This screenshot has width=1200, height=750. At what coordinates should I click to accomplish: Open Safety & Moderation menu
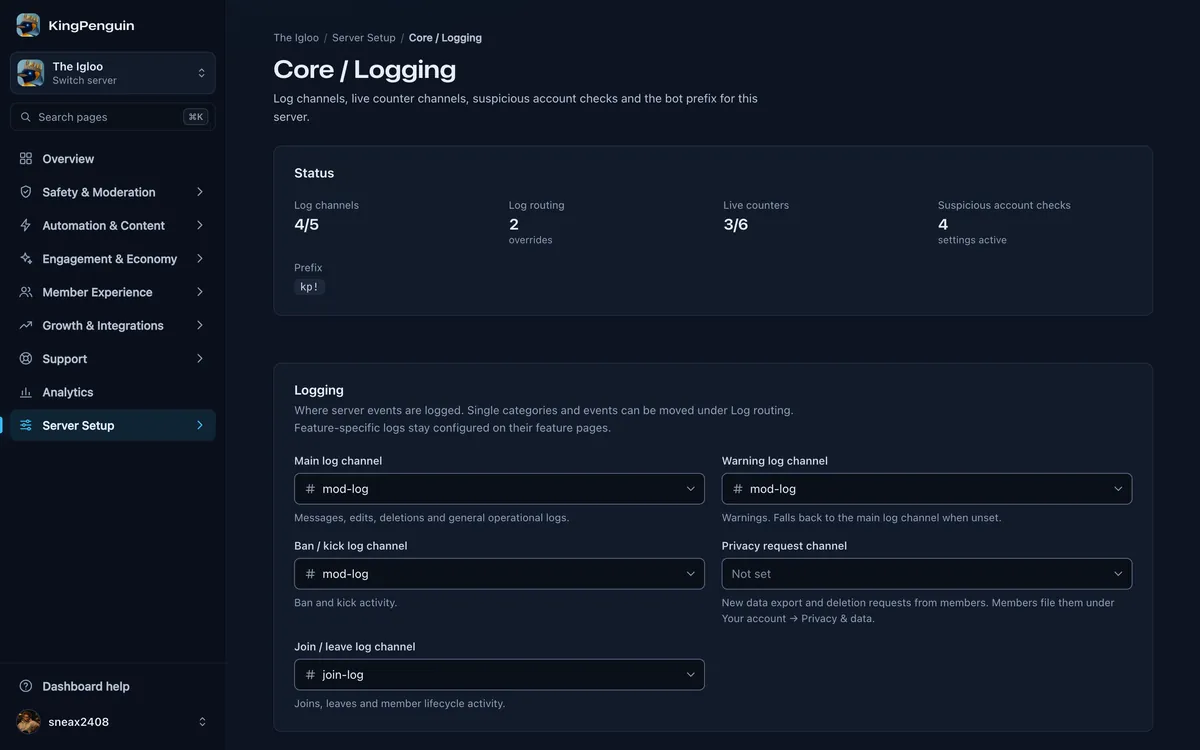point(112,192)
